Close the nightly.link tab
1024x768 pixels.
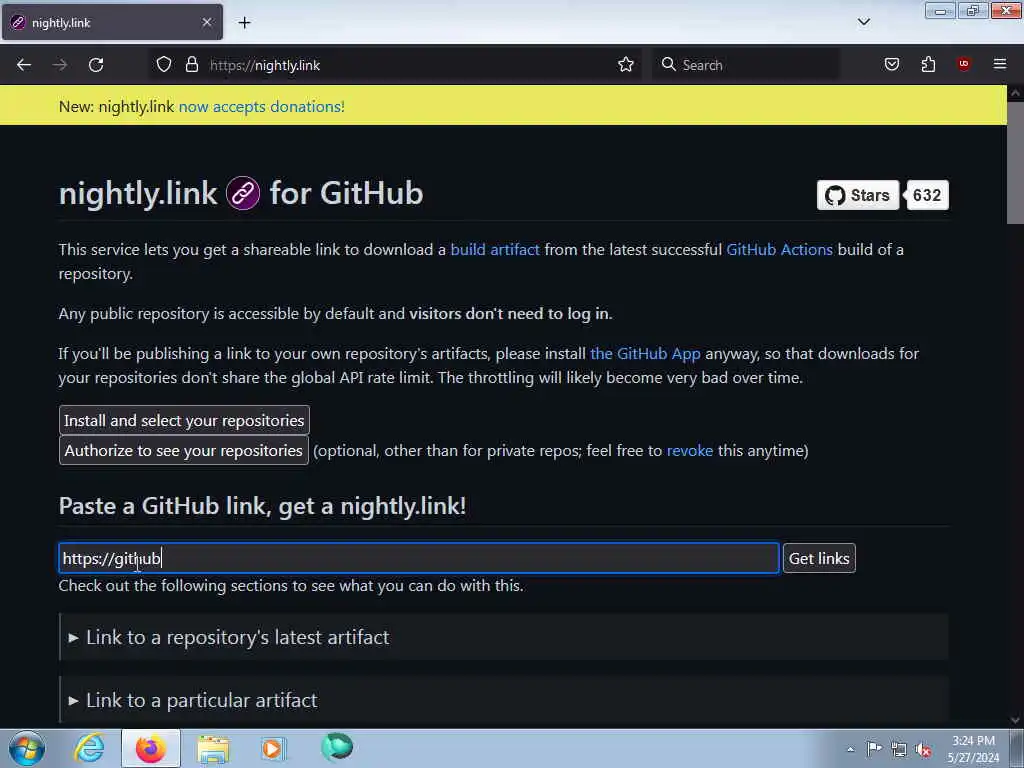tap(206, 22)
